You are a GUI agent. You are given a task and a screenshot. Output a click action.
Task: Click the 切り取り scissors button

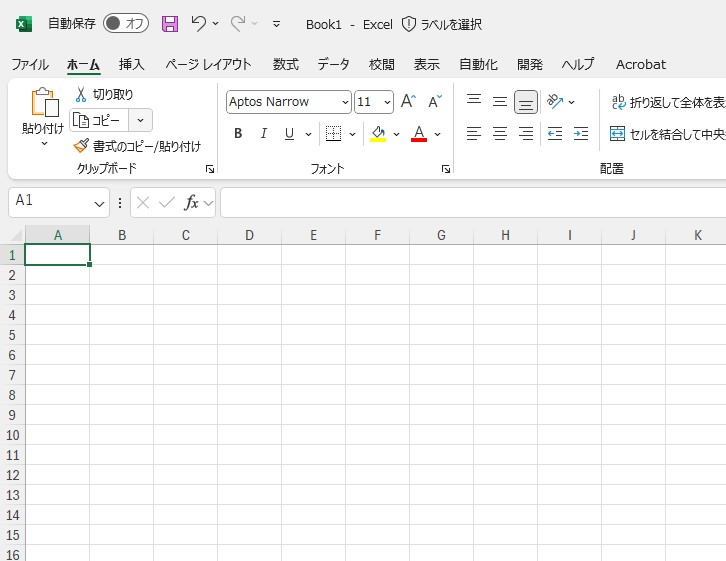(x=104, y=94)
